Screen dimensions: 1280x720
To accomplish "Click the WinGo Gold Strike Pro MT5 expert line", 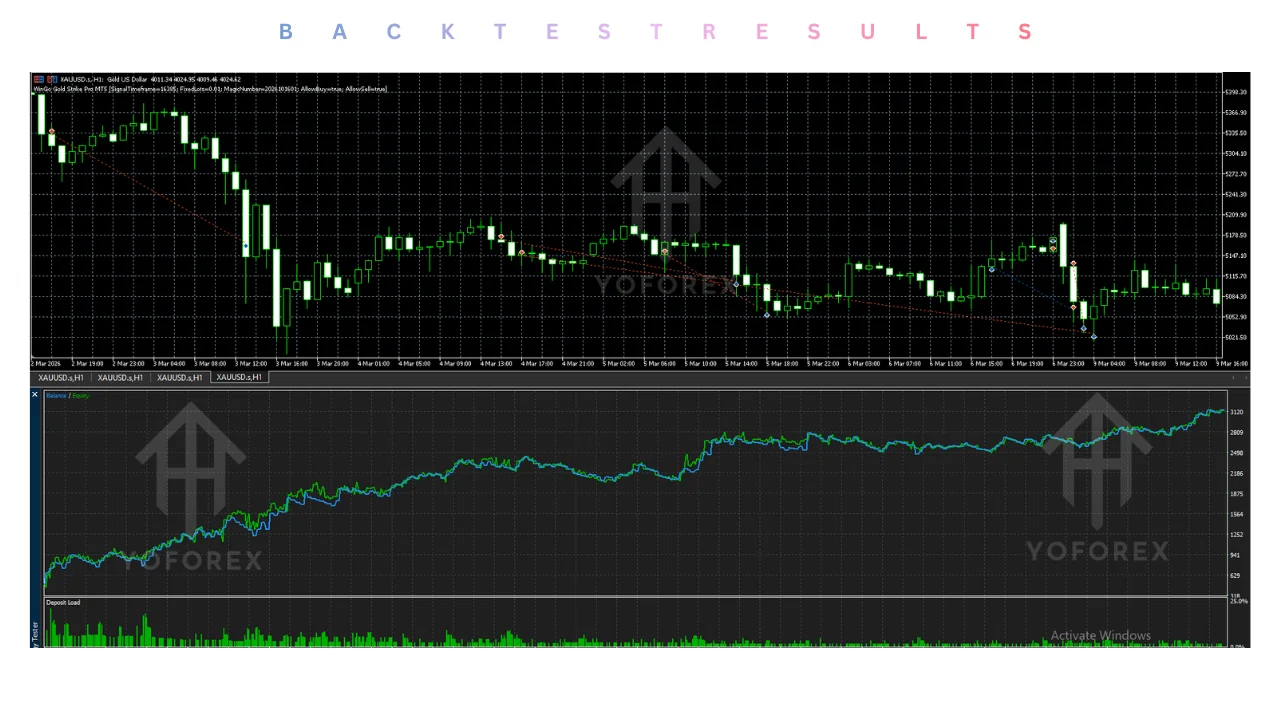I will (210, 88).
